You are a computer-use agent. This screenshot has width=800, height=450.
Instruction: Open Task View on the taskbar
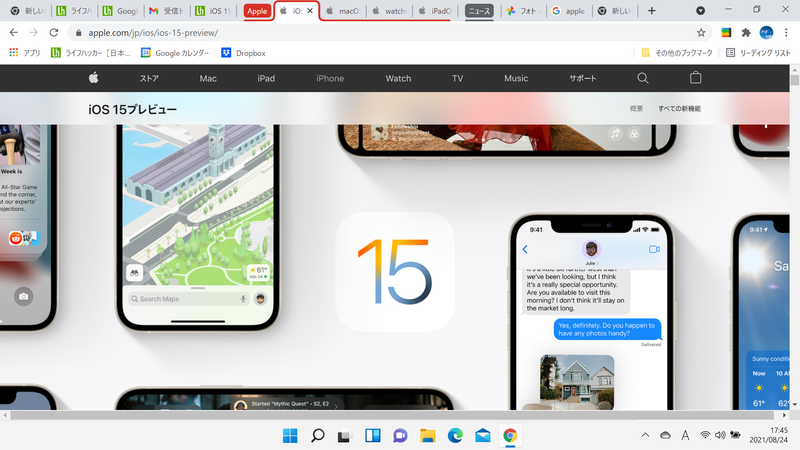[x=345, y=435]
